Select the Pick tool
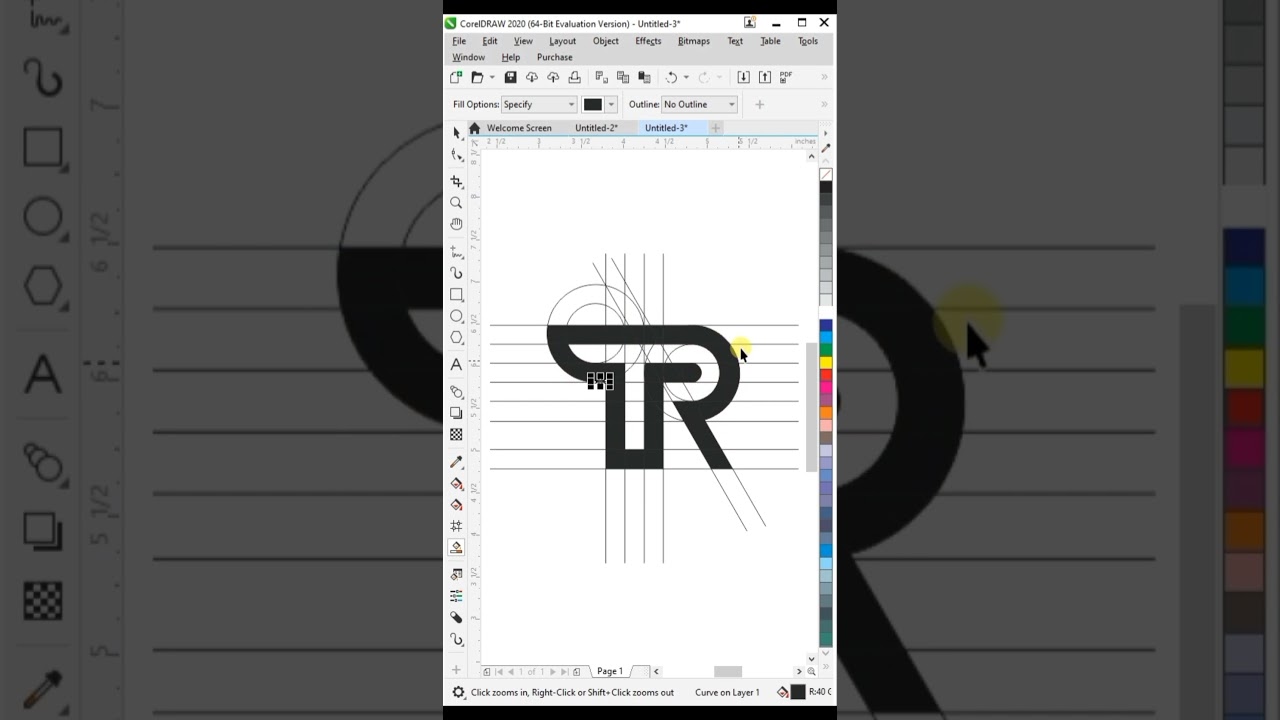The height and width of the screenshot is (720, 1280). [x=456, y=133]
